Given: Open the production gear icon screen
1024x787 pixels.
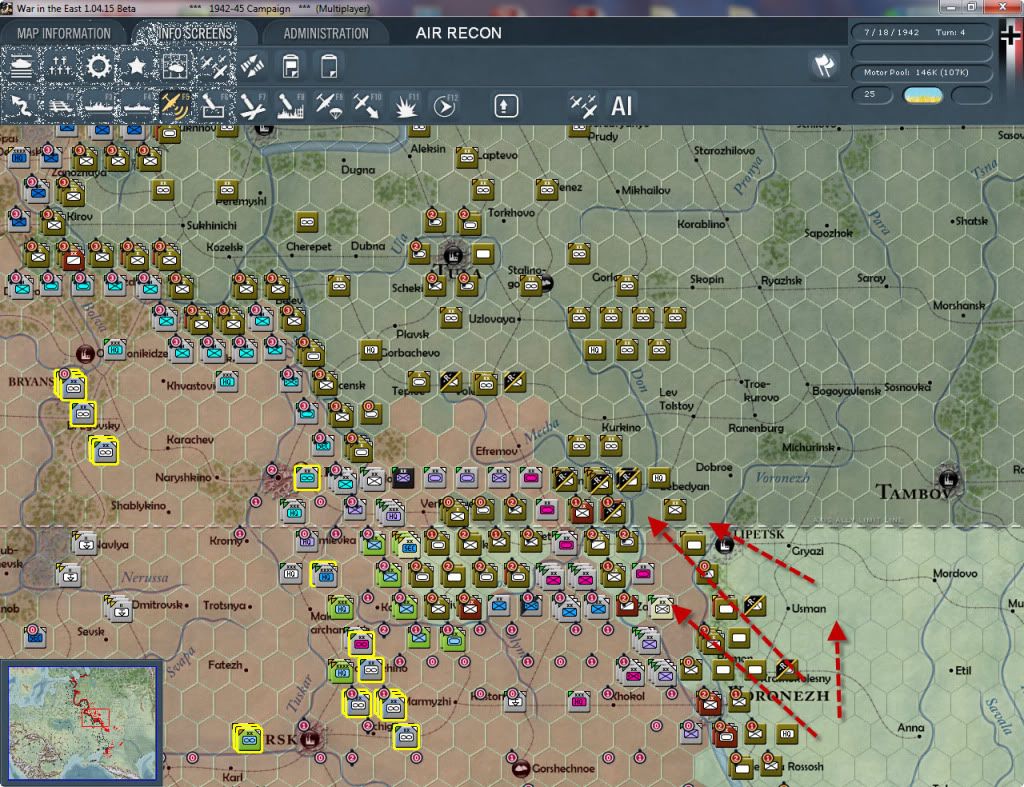Looking at the screenshot, I should click(98, 67).
